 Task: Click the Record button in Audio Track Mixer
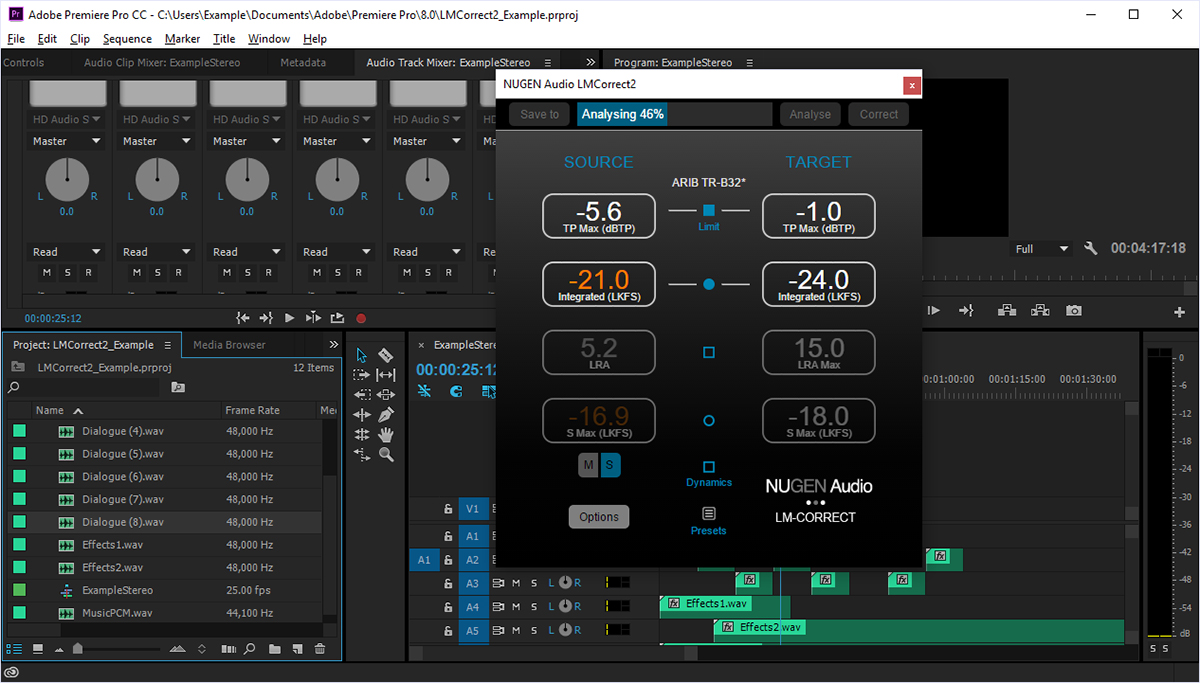click(361, 318)
